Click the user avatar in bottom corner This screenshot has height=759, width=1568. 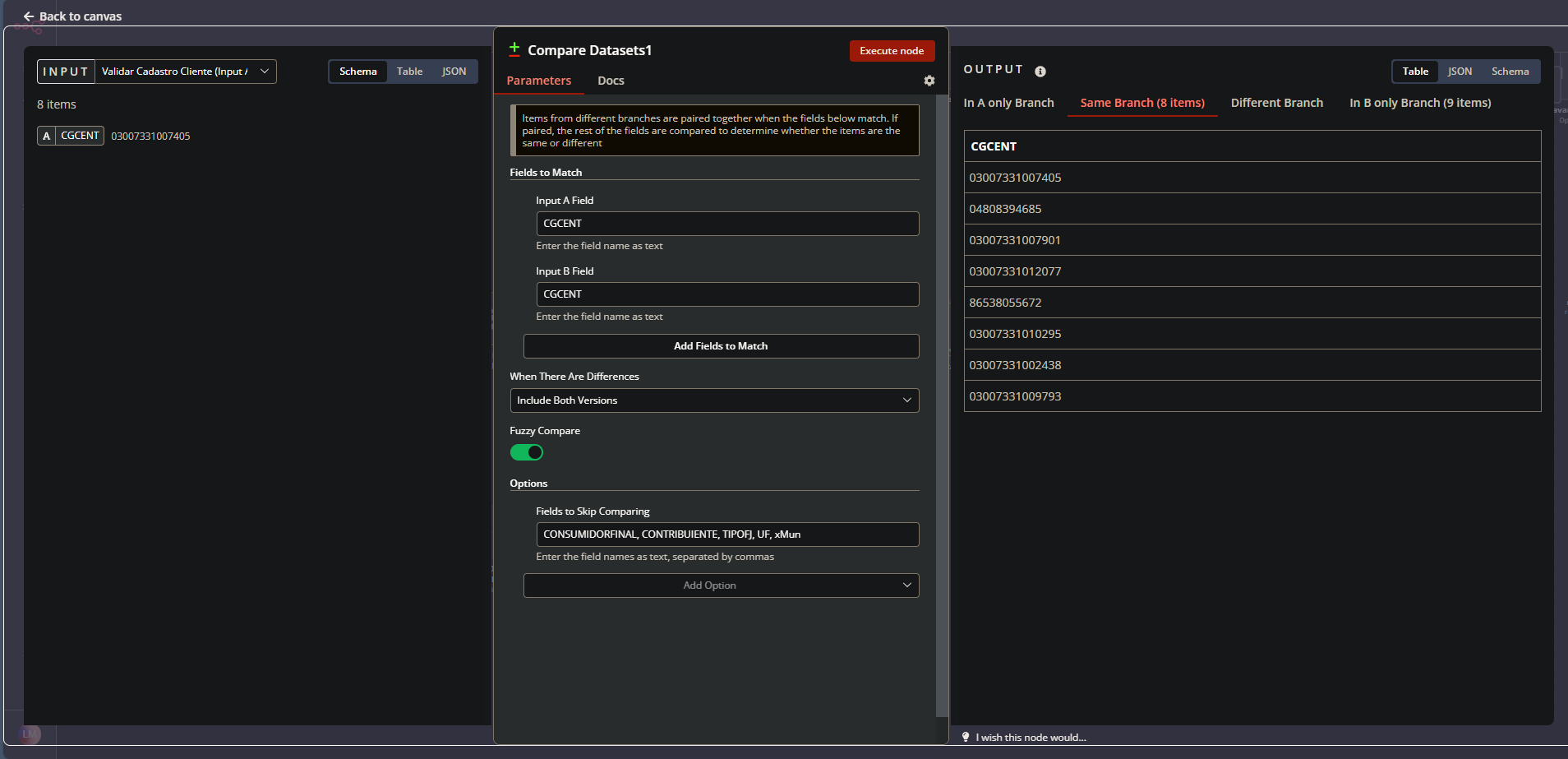click(x=30, y=734)
